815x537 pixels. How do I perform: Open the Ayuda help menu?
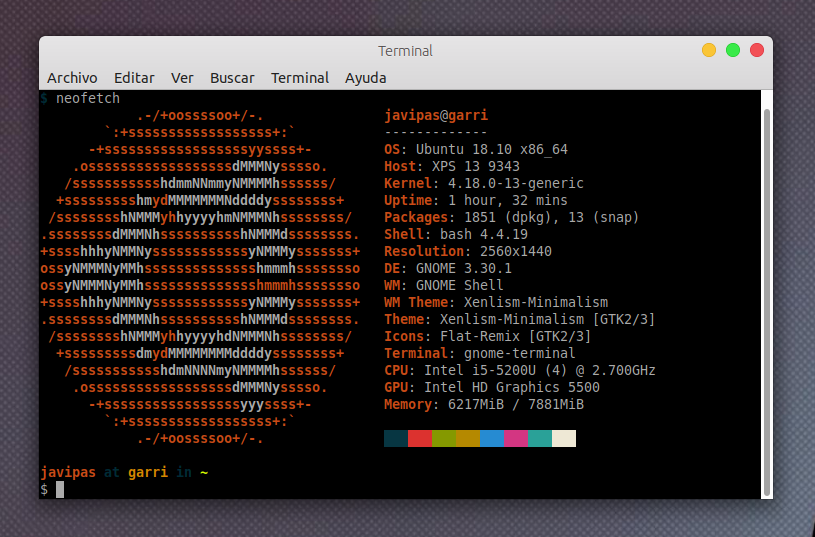365,78
